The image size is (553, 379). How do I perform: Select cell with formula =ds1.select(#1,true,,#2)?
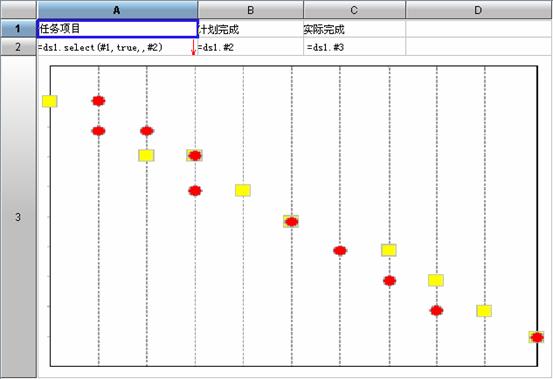pos(117,47)
